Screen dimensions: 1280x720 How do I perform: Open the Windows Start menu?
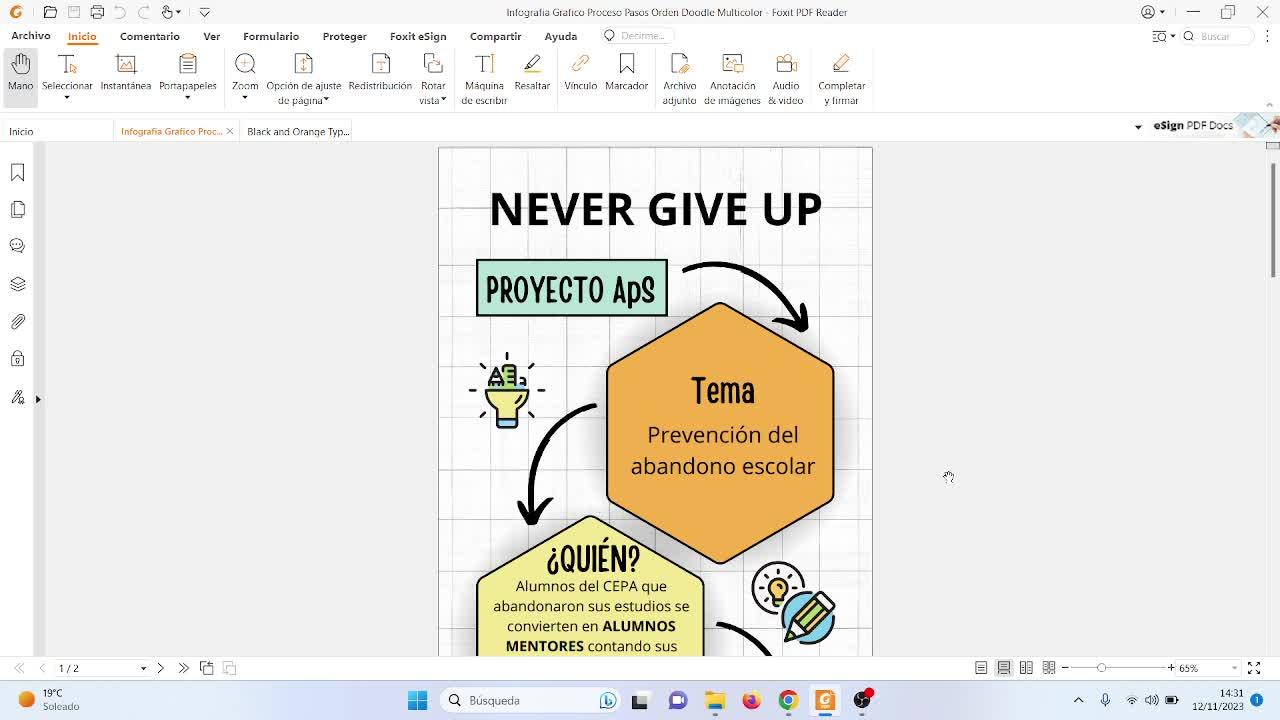click(418, 700)
